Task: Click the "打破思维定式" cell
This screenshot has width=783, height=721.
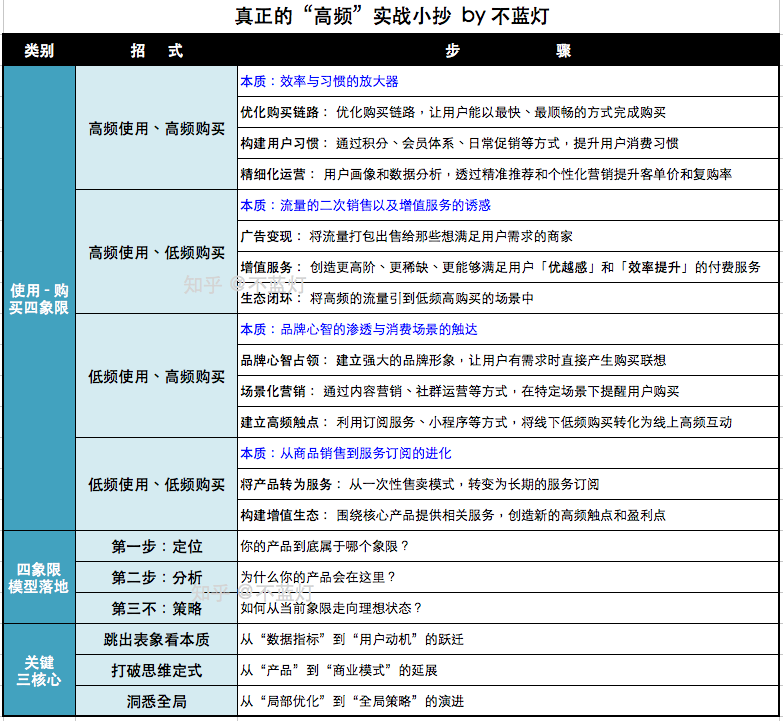Action: 156,670
